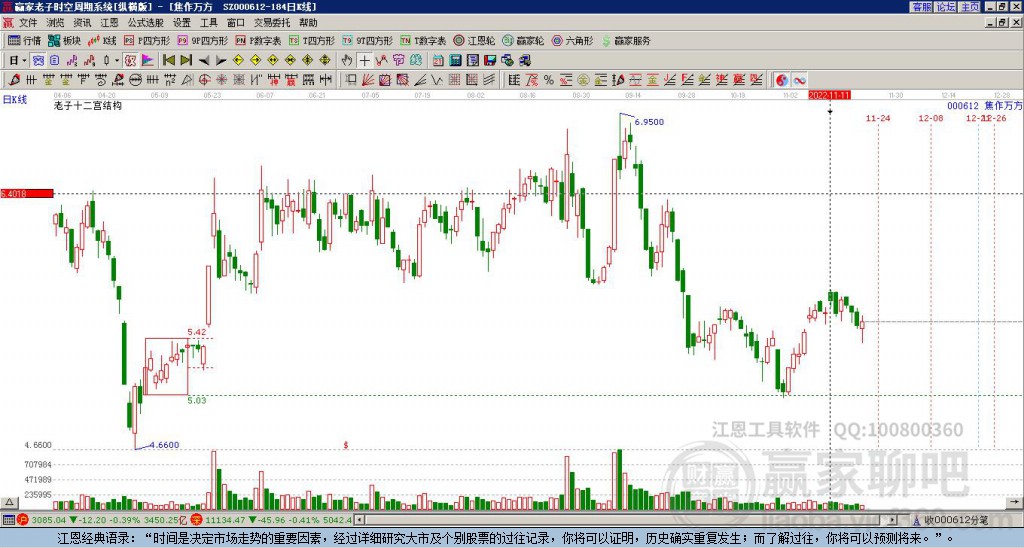
Task: Open the P四方形 square tool
Action: click(x=147, y=40)
